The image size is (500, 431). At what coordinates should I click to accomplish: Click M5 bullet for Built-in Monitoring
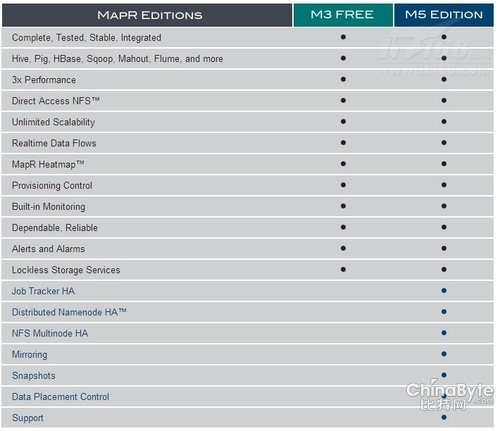click(x=444, y=206)
